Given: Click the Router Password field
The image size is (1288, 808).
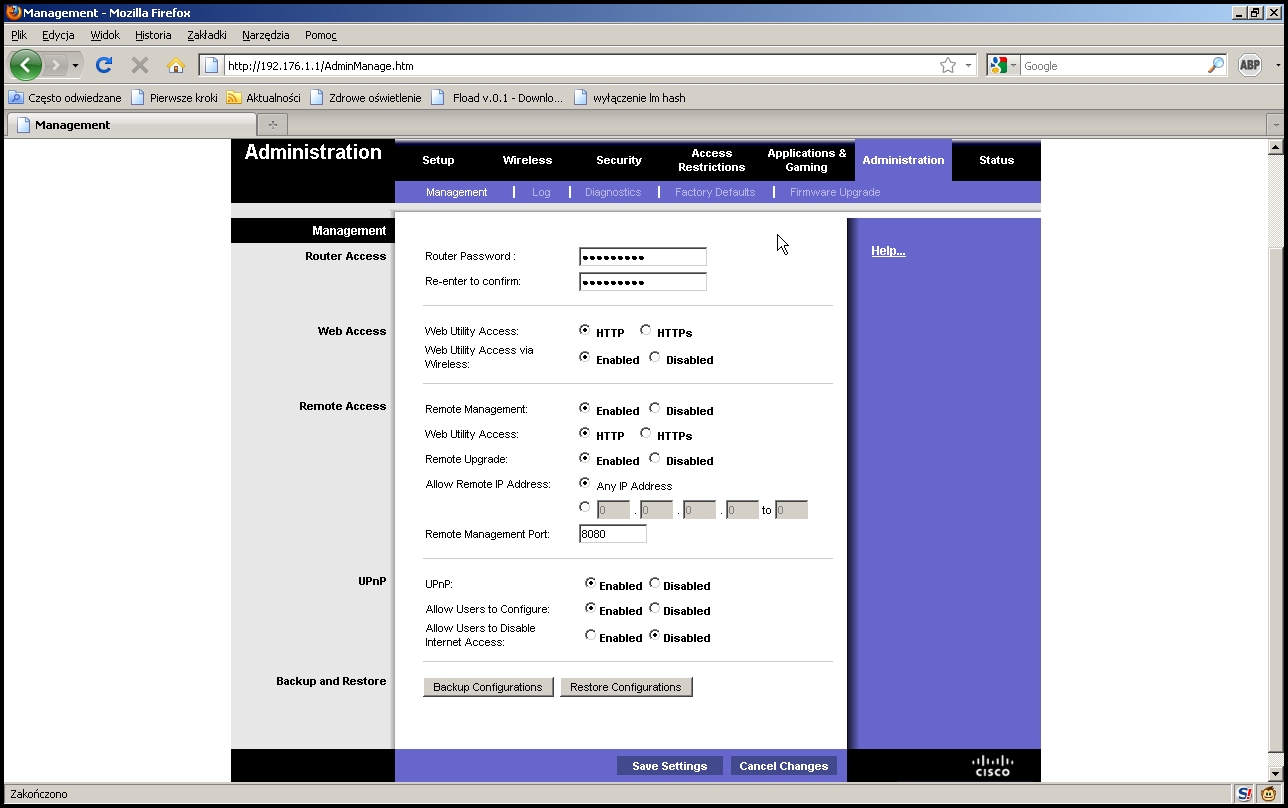Looking at the screenshot, I should click(x=643, y=257).
